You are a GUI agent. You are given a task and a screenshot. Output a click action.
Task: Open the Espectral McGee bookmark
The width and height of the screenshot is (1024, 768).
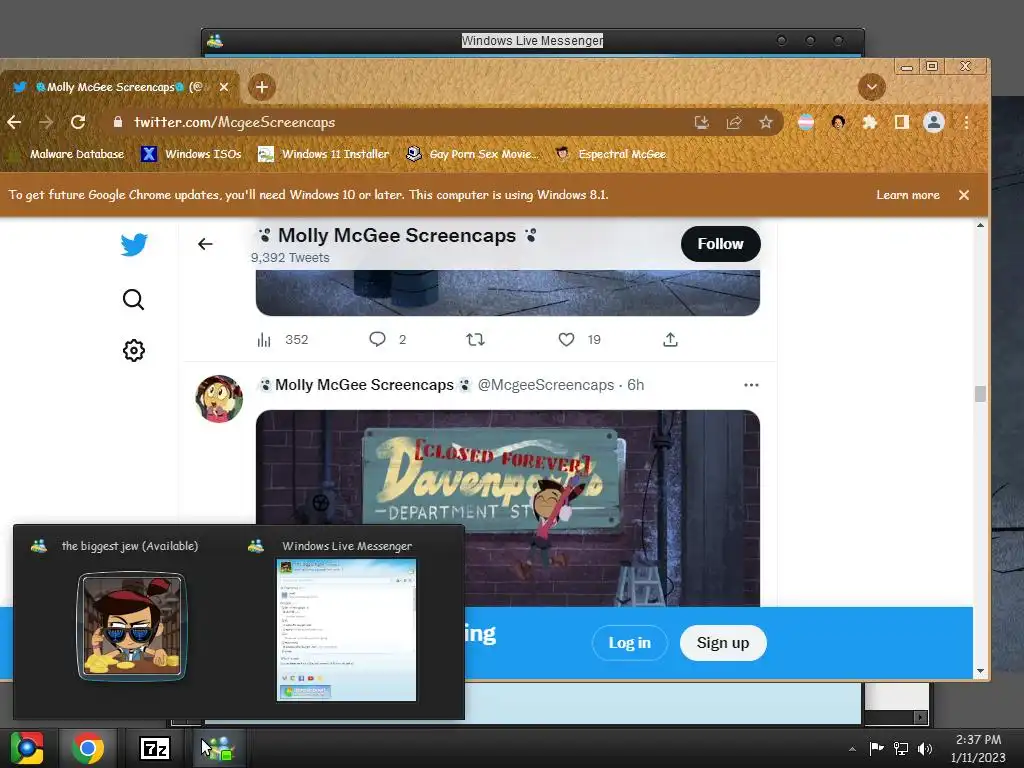(x=611, y=154)
